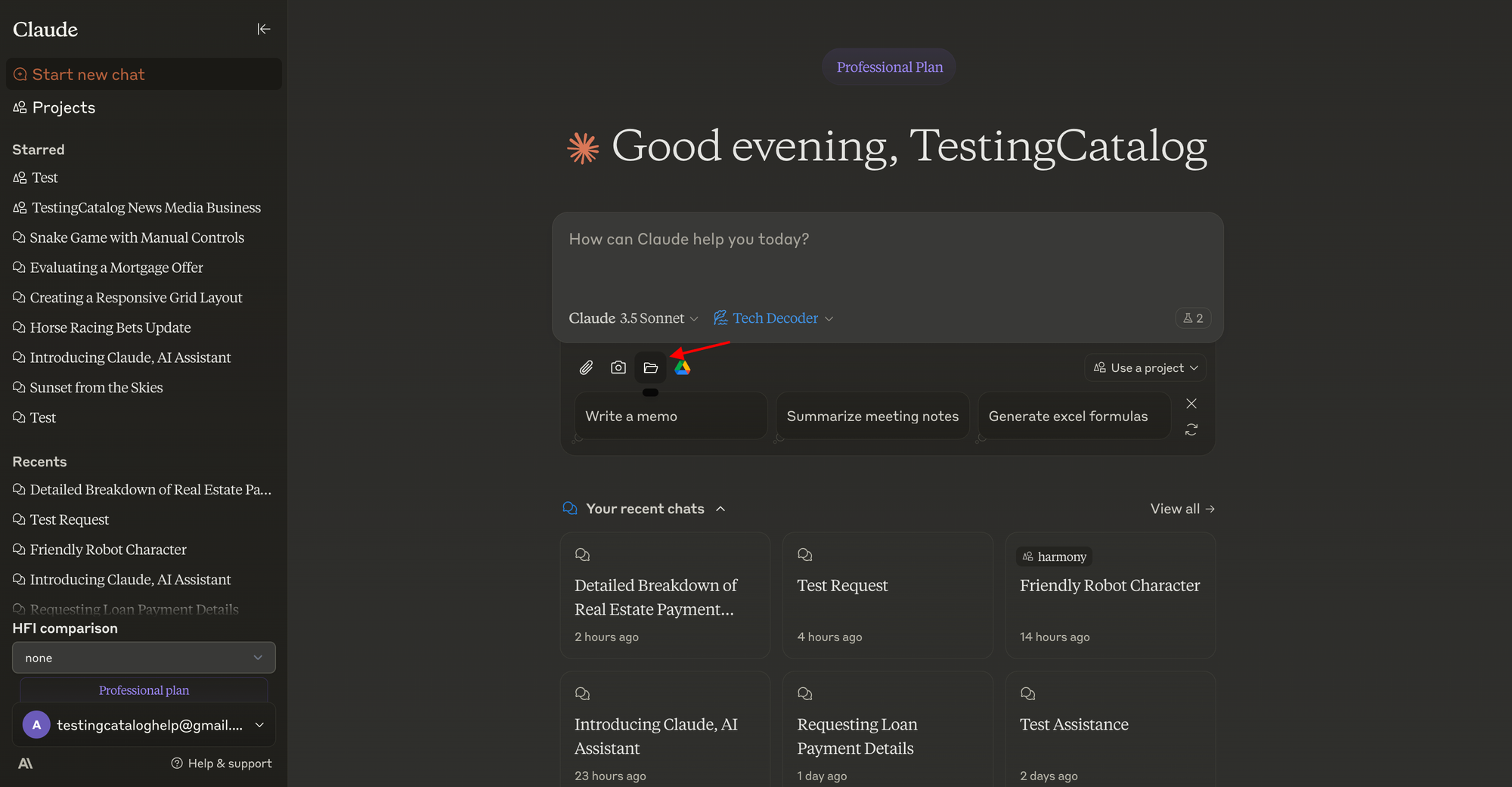Dismiss the suggestions with the X icon
Screen dimensions: 1512x787
click(x=1191, y=404)
